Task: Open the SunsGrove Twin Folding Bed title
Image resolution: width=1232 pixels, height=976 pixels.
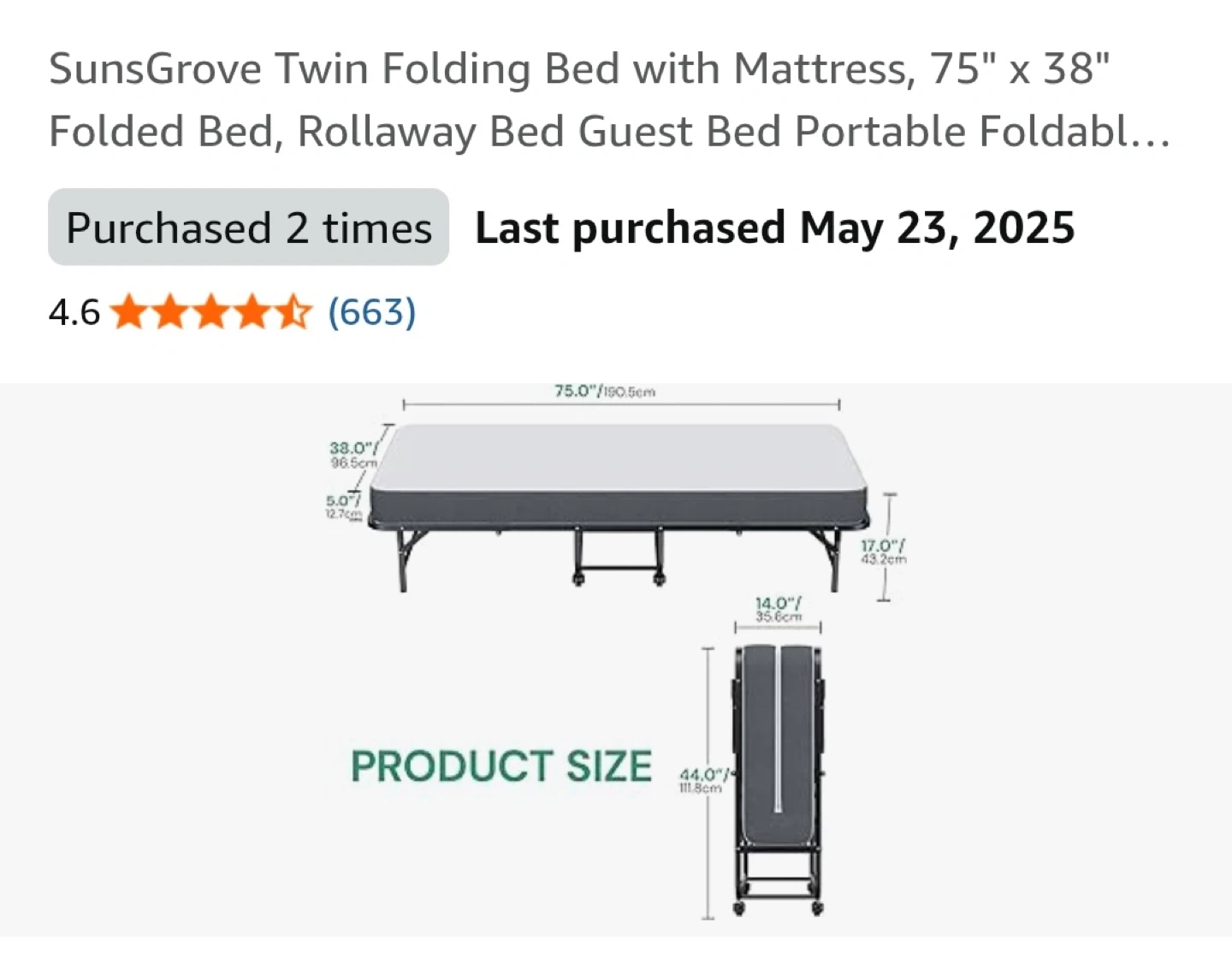Action: 609,100
